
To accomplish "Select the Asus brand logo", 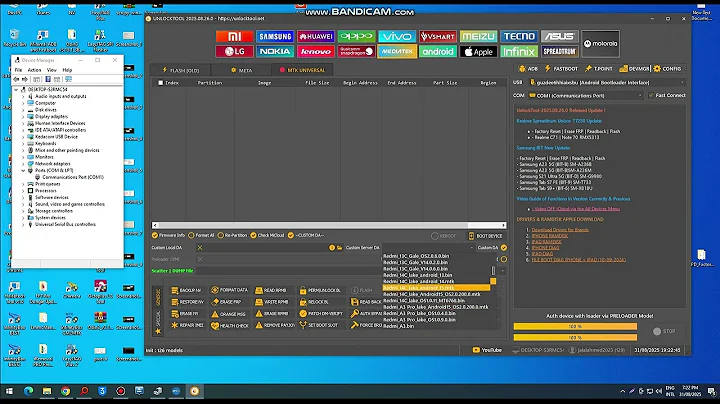I will coord(559,36).
